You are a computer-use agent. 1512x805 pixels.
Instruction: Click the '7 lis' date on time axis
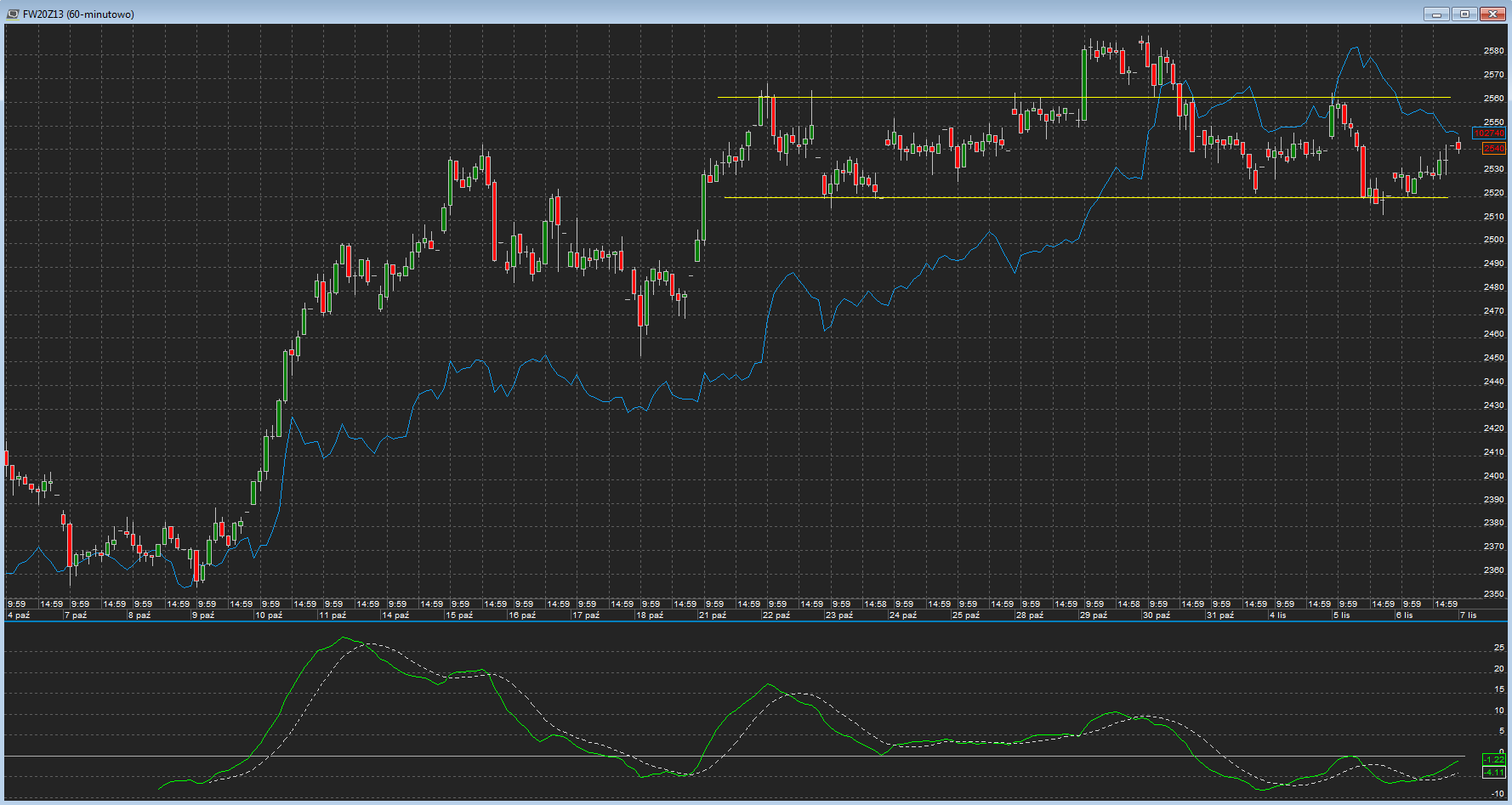pyautogui.click(x=1469, y=615)
